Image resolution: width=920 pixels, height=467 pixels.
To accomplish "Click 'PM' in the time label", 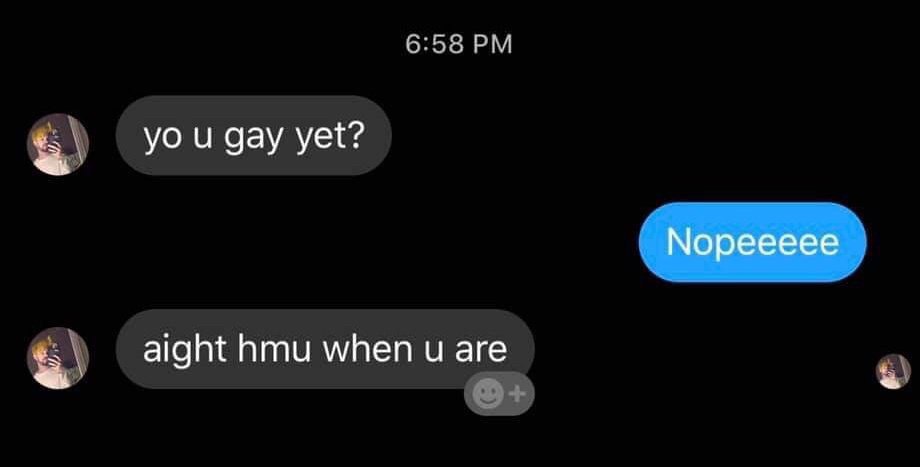I will pos(492,44).
